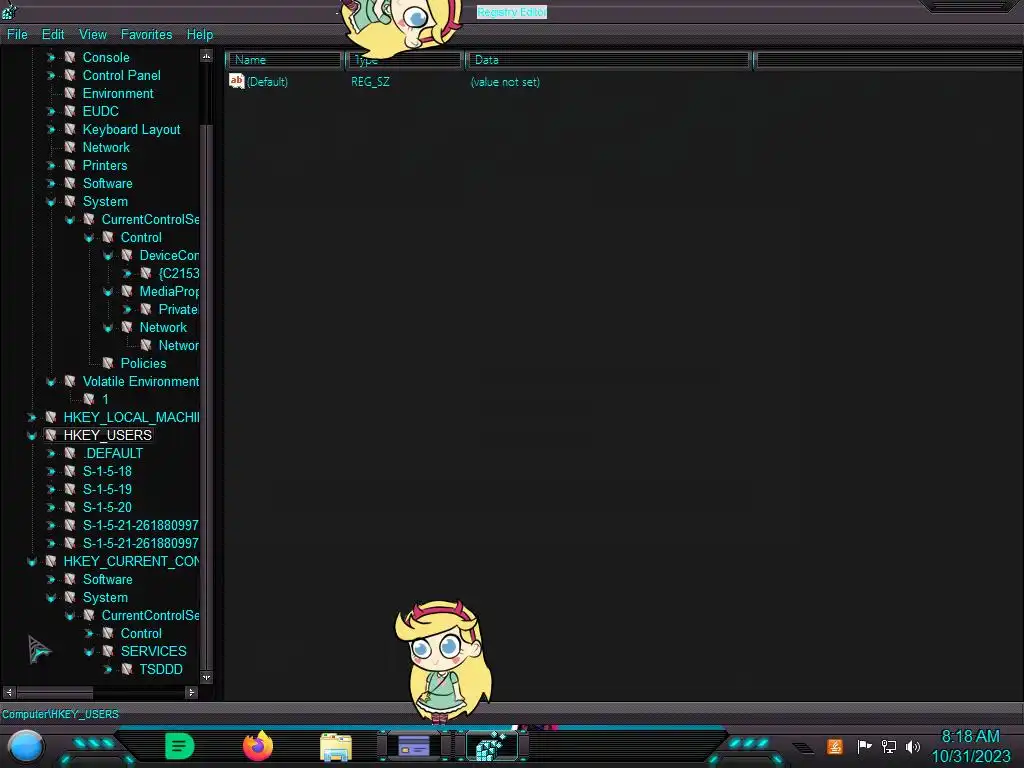Click the (Default) string value icon
Screen dimensions: 1024x768
tap(236, 81)
